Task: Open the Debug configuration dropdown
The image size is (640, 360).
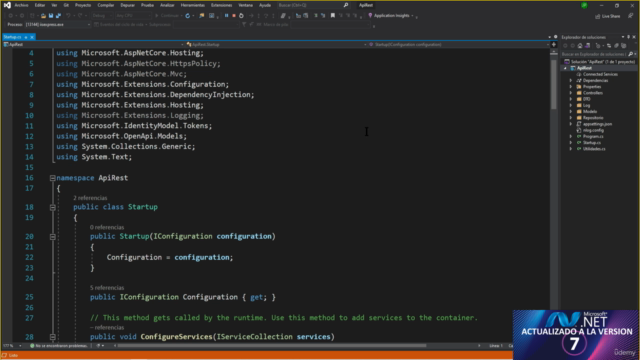Action: [102, 16]
